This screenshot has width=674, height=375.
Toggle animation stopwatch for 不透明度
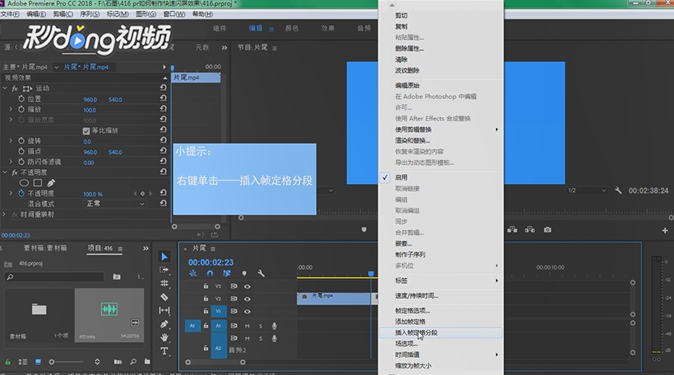pyautogui.click(x=21, y=194)
